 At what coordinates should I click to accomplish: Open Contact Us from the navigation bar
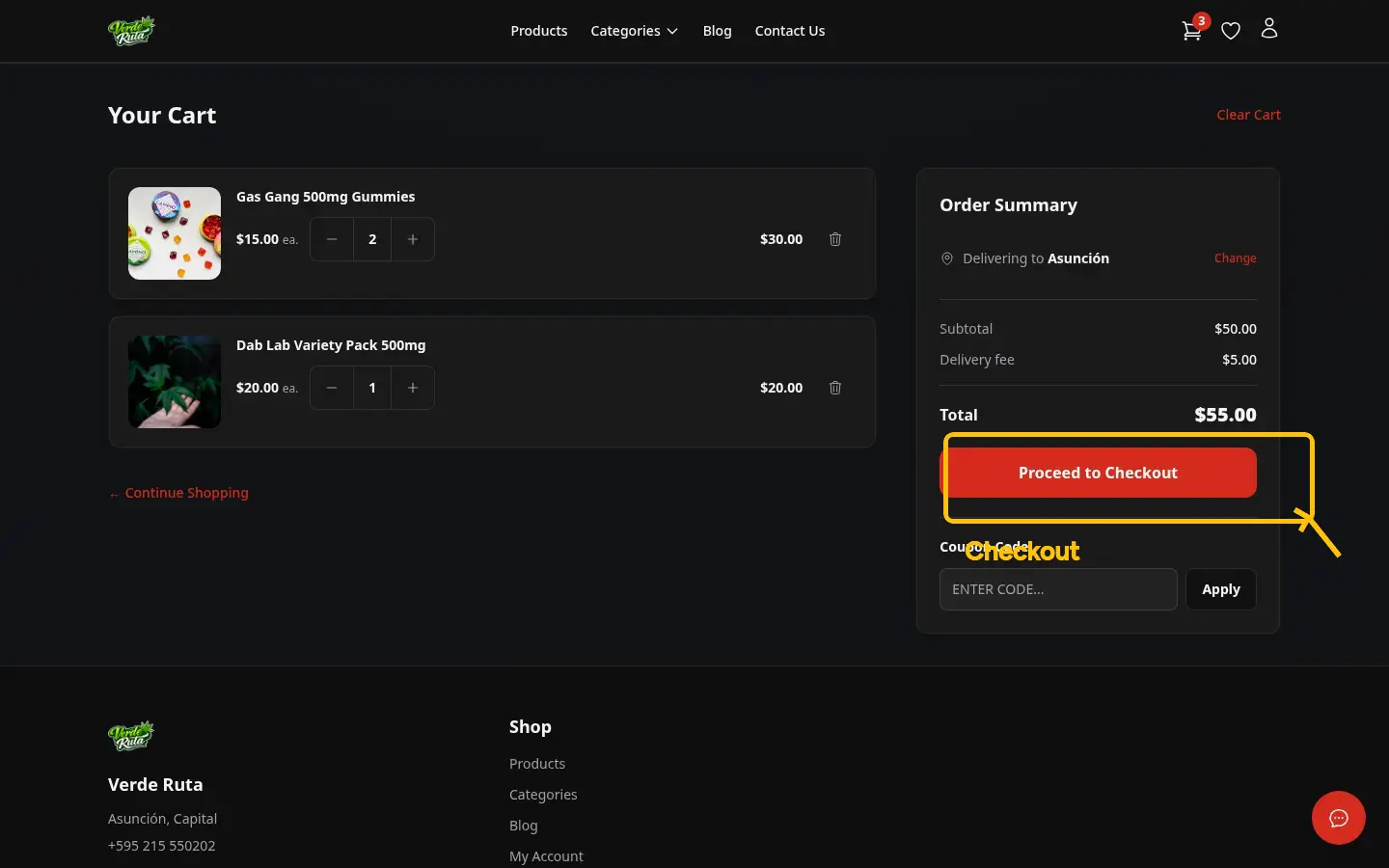tap(790, 31)
